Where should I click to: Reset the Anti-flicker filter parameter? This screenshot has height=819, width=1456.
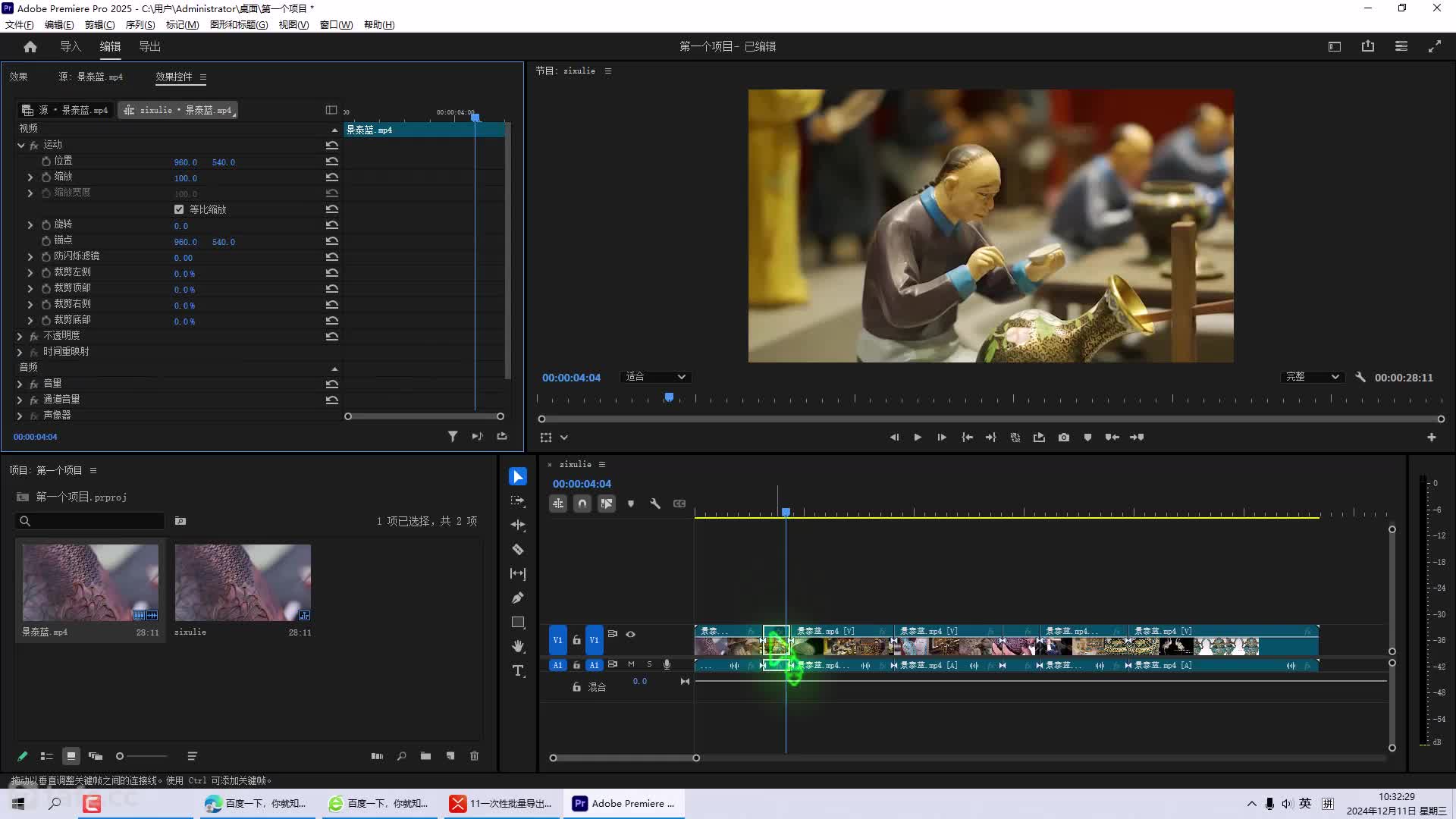pos(332,257)
